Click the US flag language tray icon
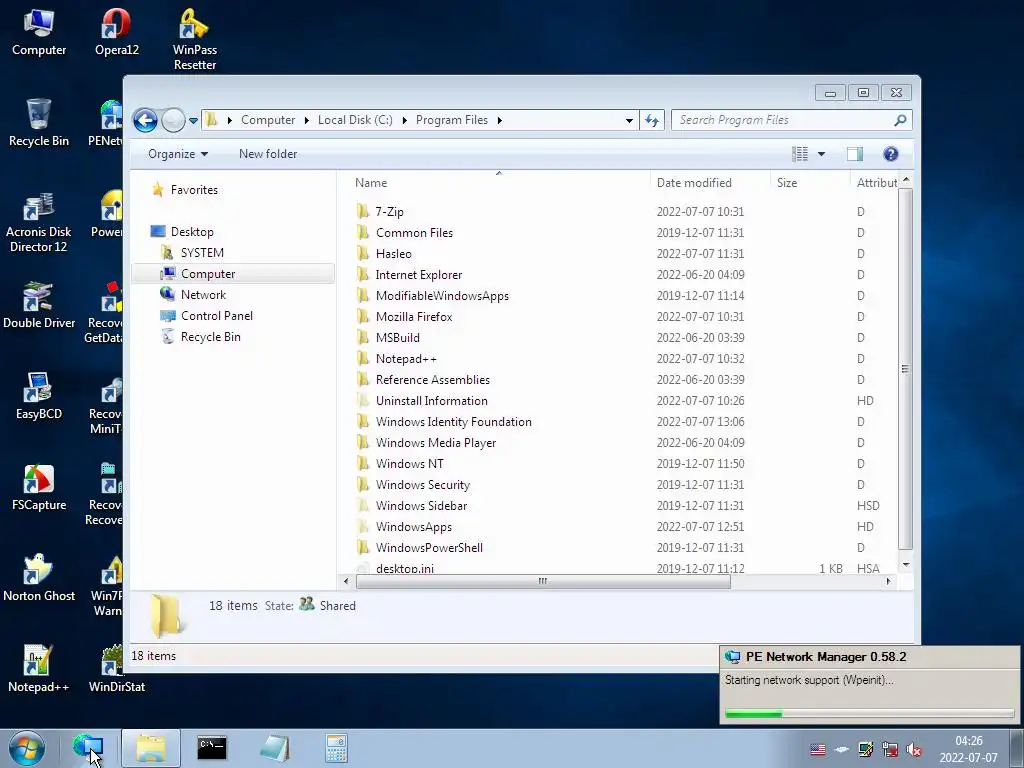The image size is (1024, 768). click(818, 750)
